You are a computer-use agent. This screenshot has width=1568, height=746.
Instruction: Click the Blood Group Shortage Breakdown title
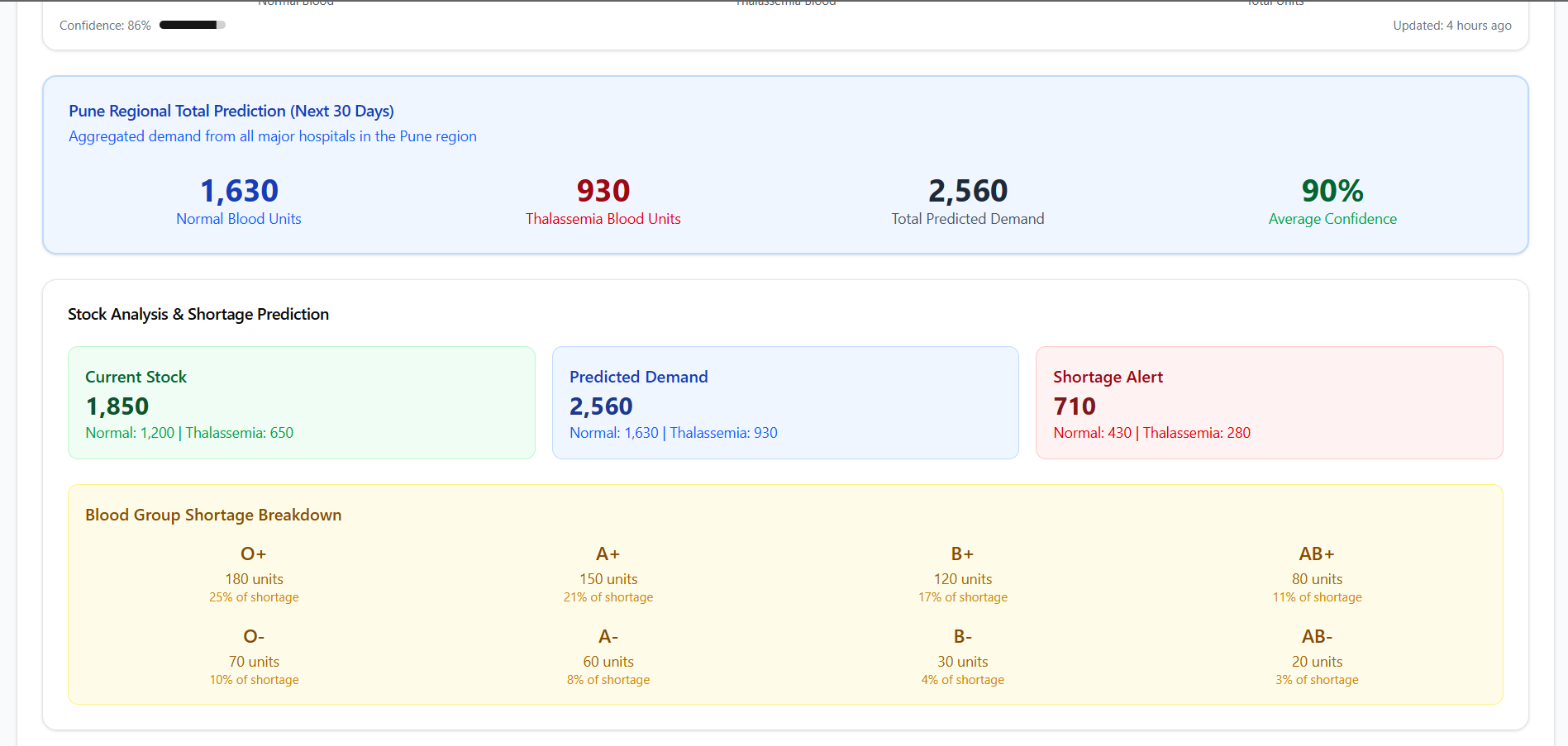213,515
